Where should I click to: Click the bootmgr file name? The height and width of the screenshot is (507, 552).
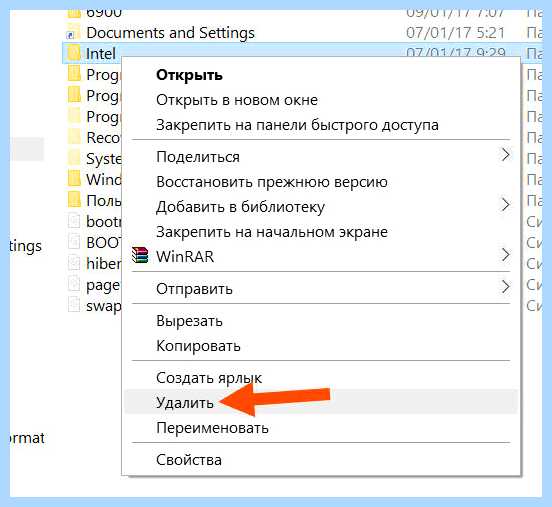104,221
